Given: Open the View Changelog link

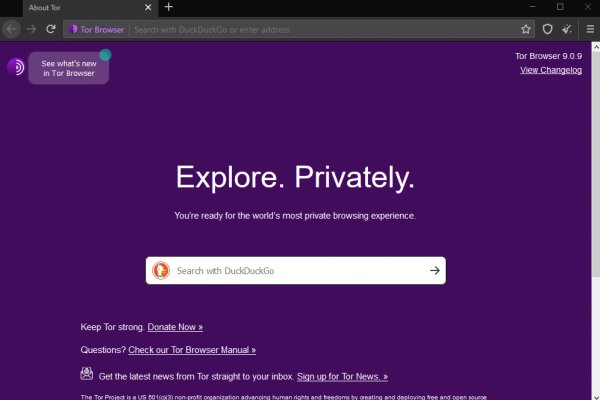Looking at the screenshot, I should tap(550, 70).
